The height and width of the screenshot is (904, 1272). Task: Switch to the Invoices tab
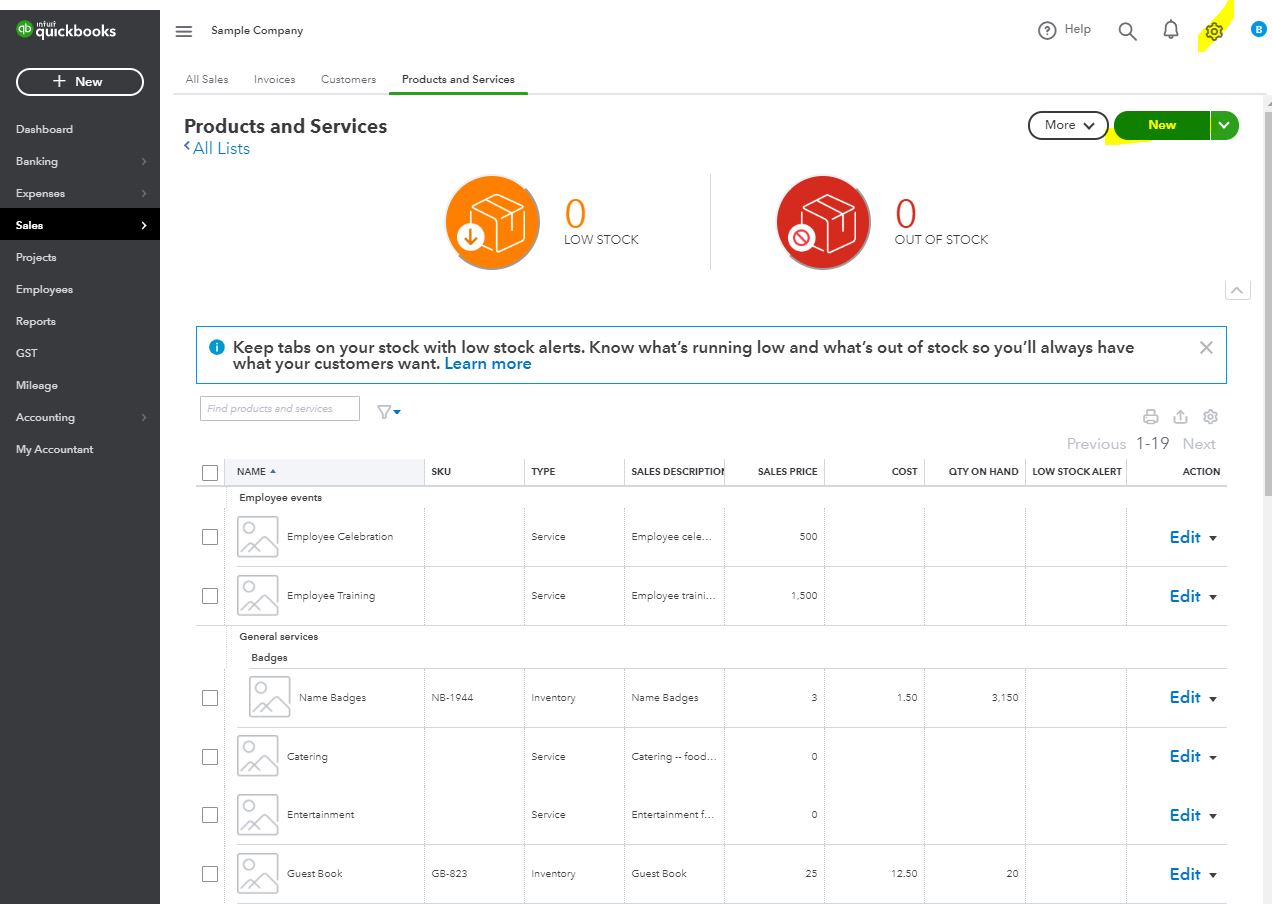[274, 79]
